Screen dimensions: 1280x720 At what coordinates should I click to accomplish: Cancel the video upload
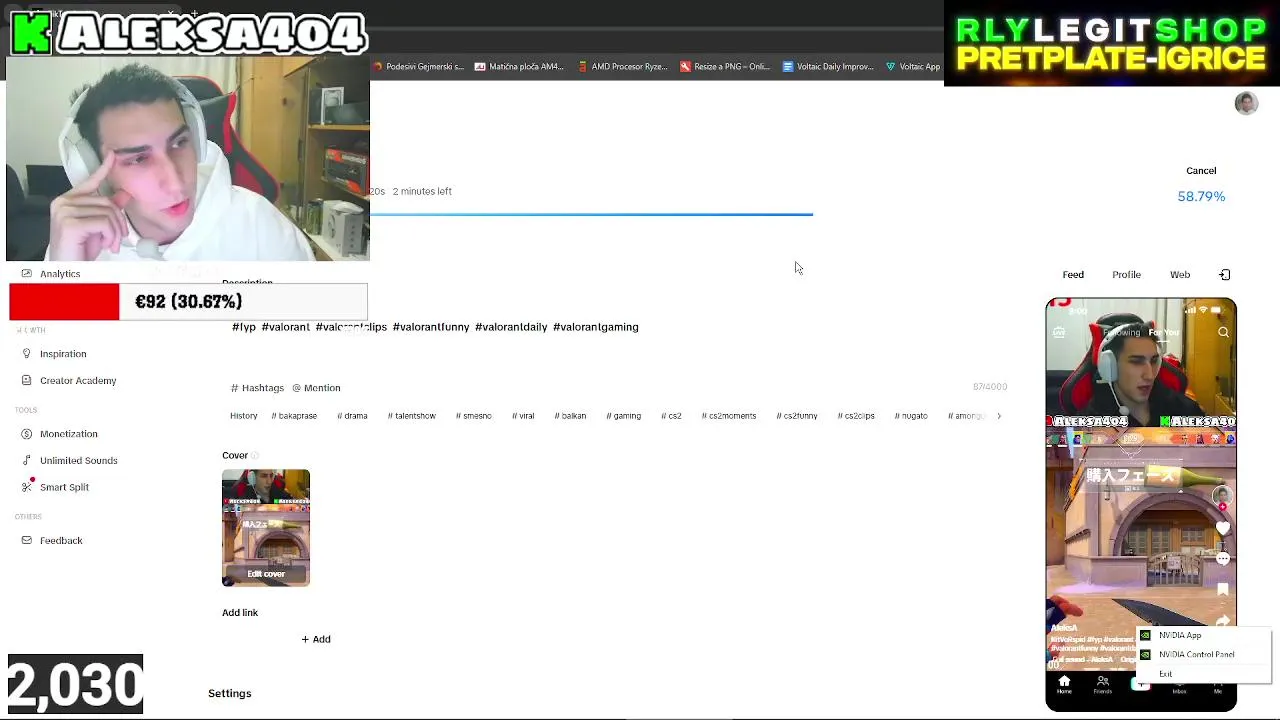click(x=1201, y=171)
